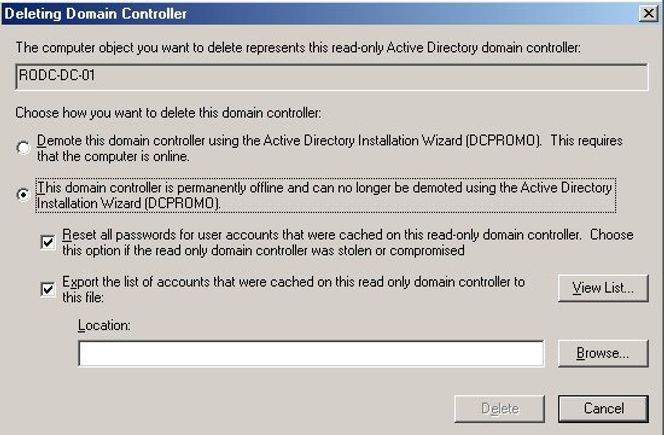This screenshot has height=435, width=664.
Task: Focus the Location text field
Action: click(311, 353)
